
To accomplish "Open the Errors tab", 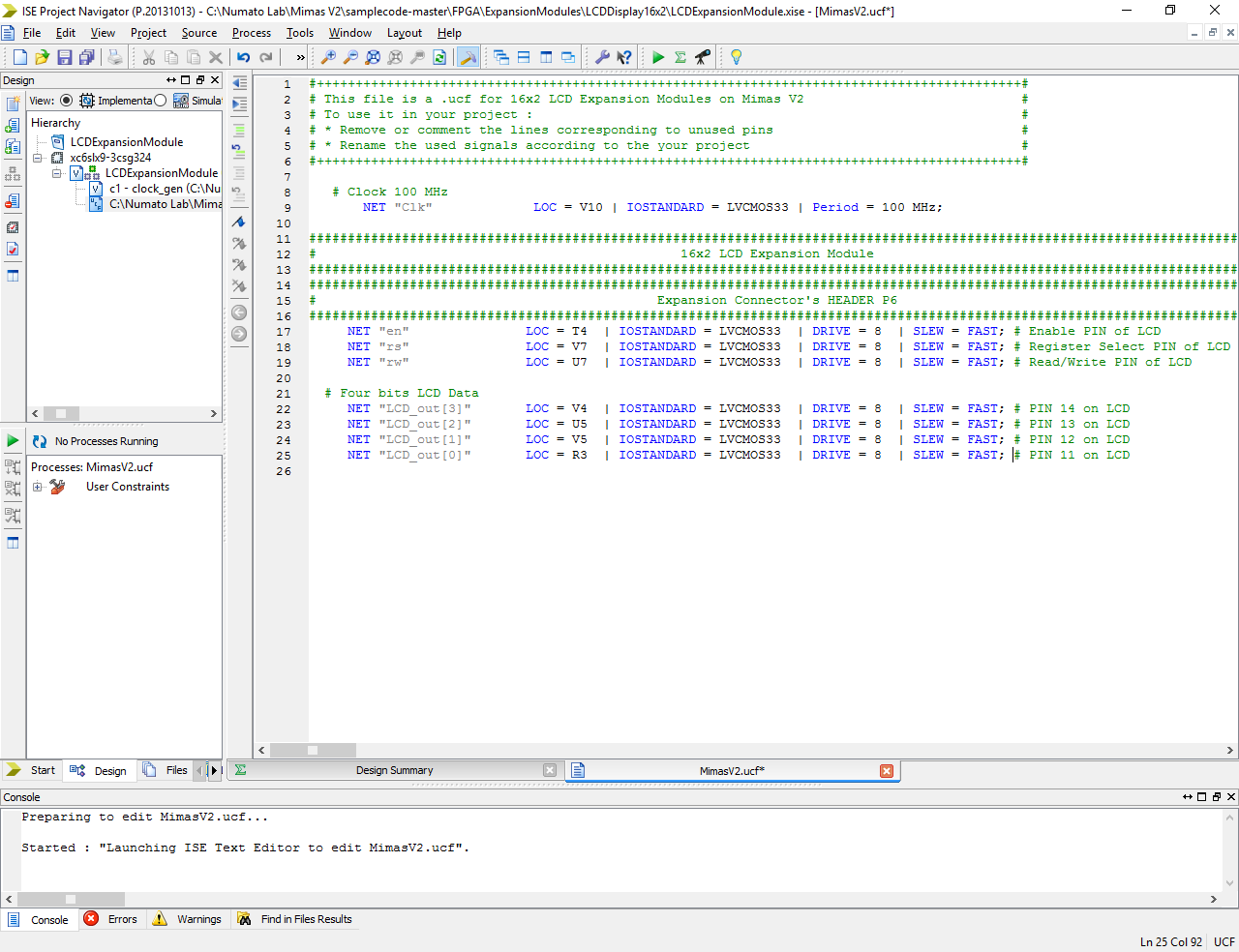I will point(111,919).
